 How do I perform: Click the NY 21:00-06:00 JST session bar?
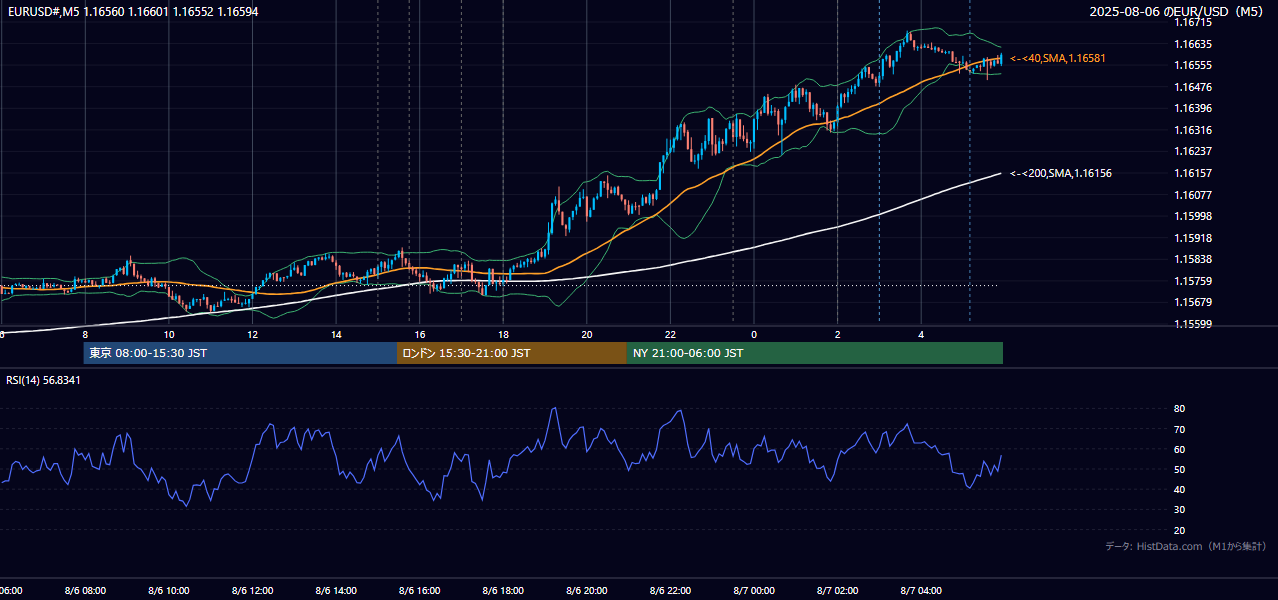pyautogui.click(x=815, y=353)
